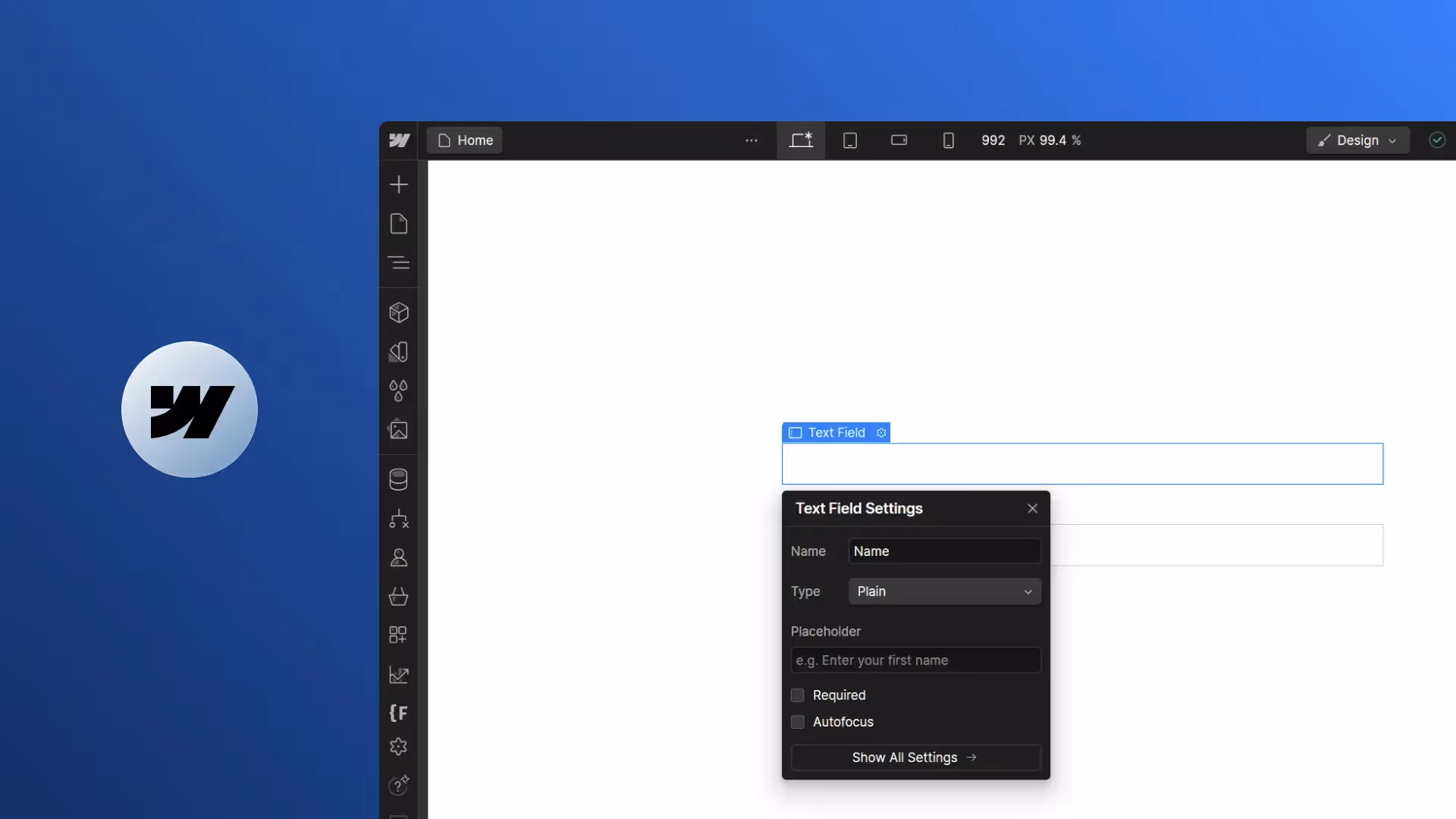Open the Pages panel

tap(398, 224)
